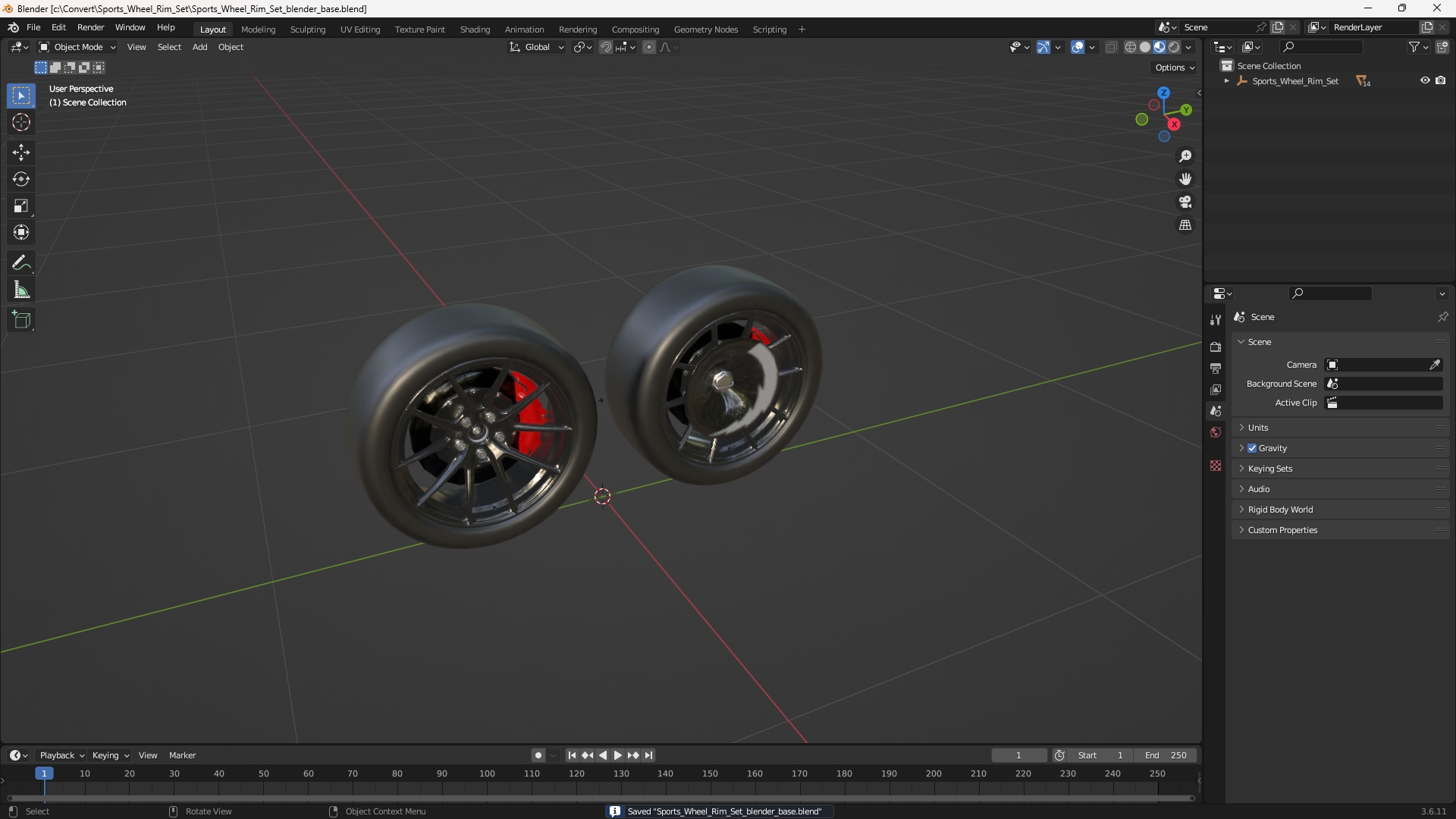
Task: Activate the Add Cube tool
Action: pos(21,320)
